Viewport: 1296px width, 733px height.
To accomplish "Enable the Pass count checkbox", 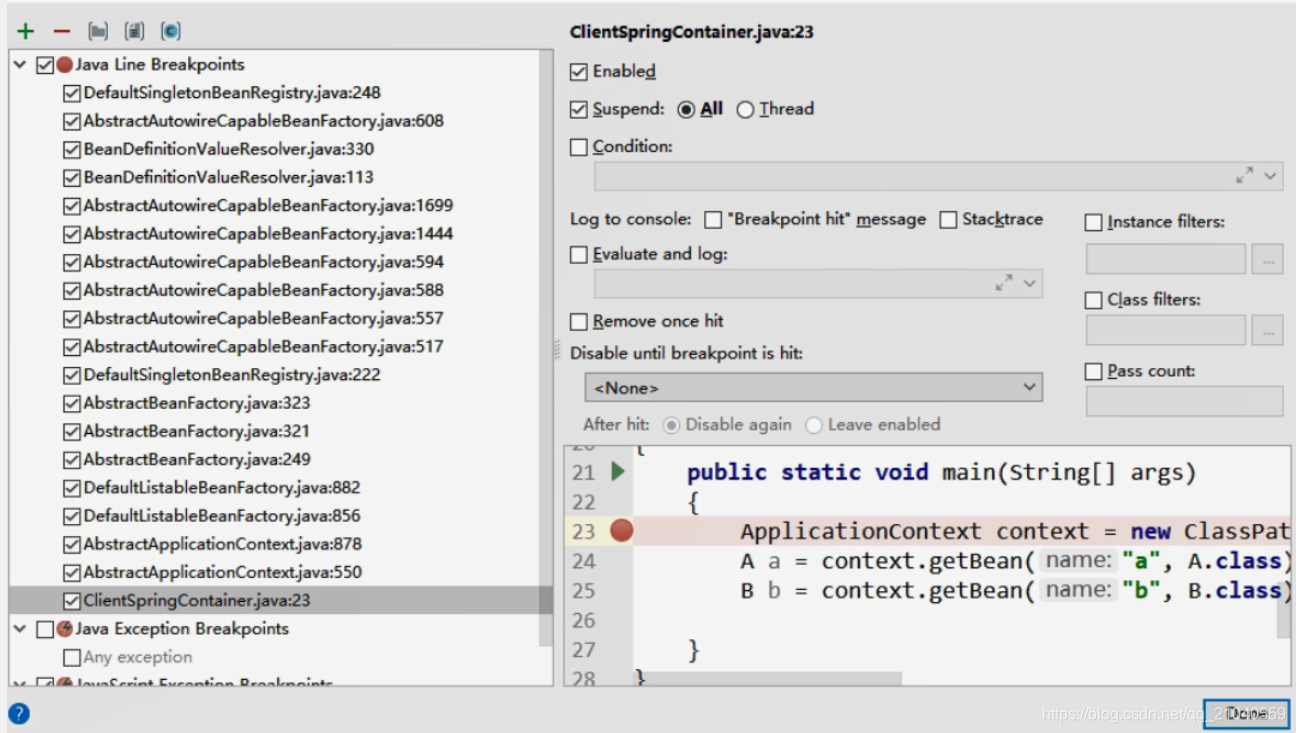I will coord(1094,372).
